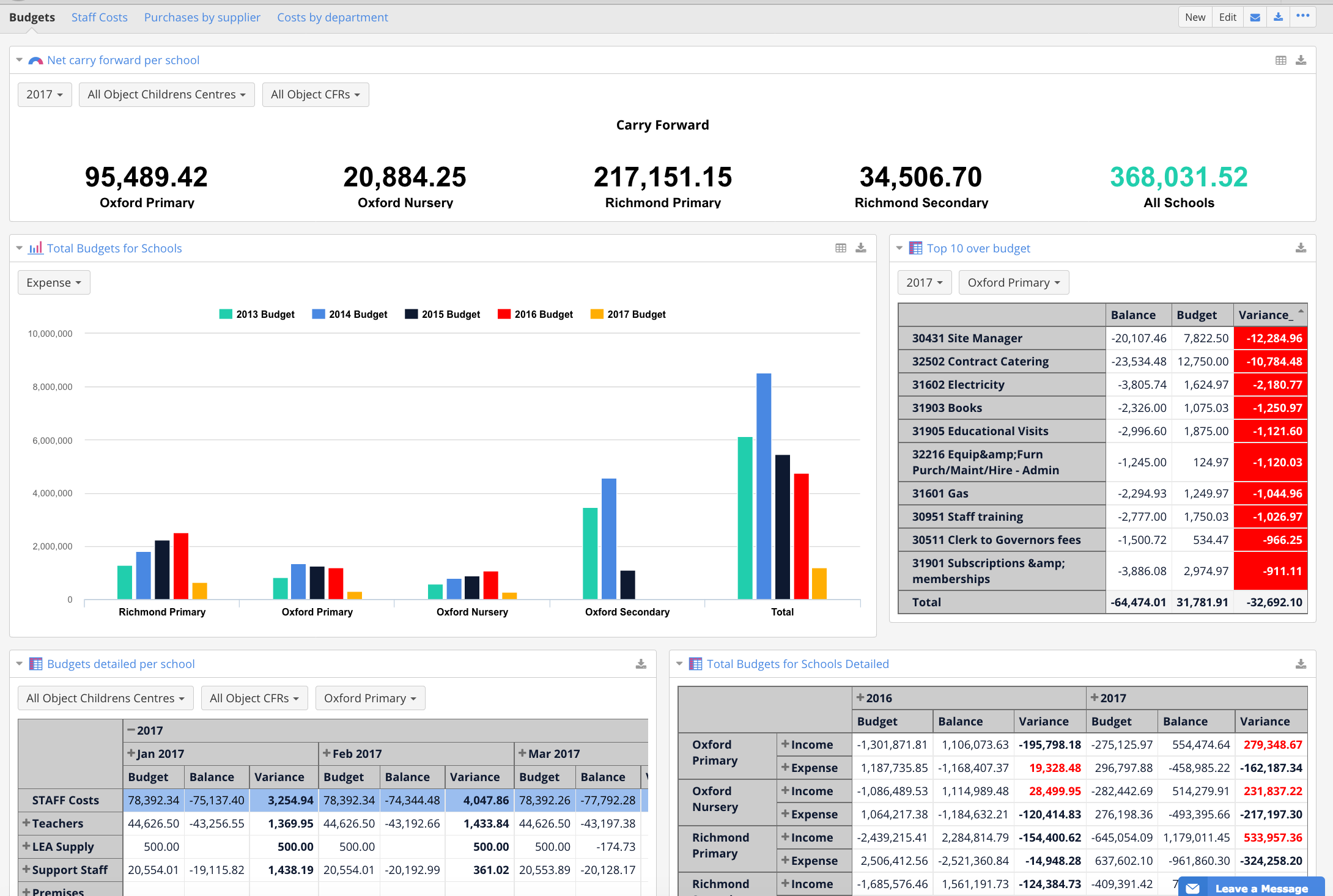Download Total Budgets for Schools Detailed

[1301, 664]
